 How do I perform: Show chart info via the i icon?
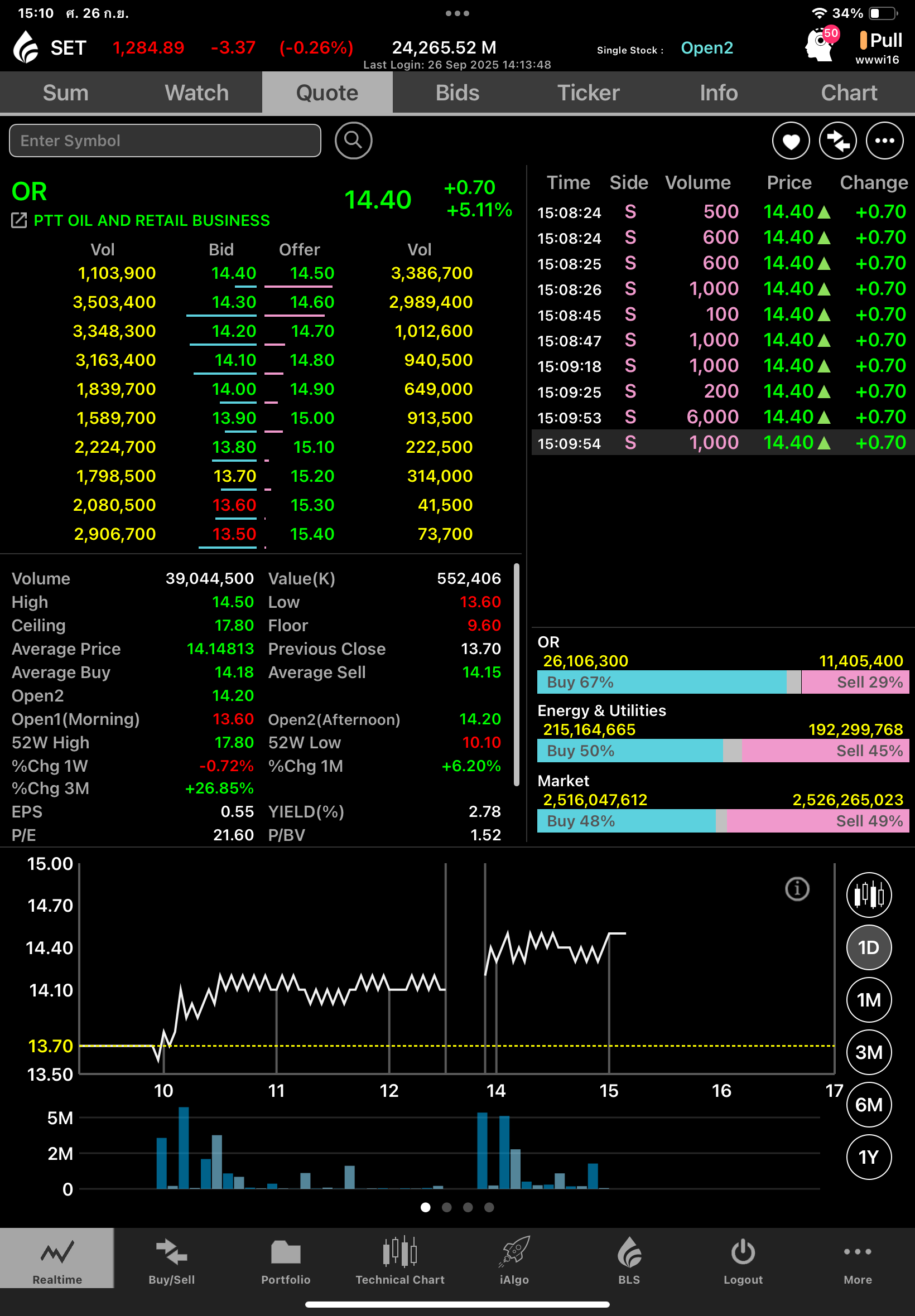click(797, 889)
